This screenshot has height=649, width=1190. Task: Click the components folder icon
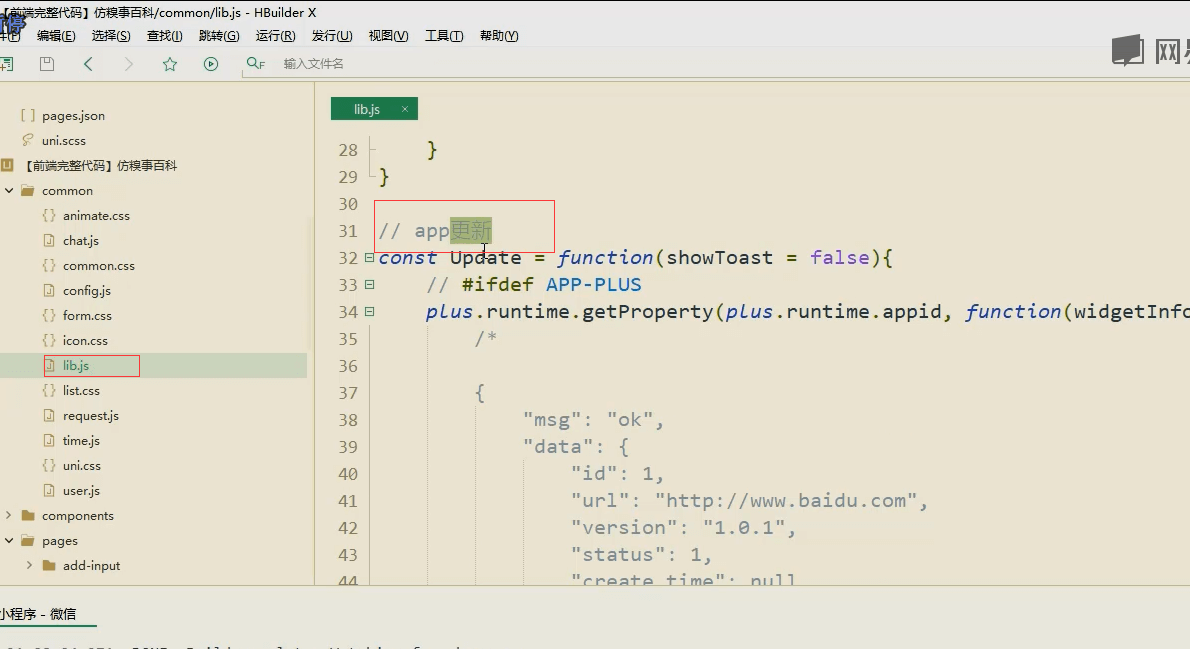pyautogui.click(x=28, y=515)
